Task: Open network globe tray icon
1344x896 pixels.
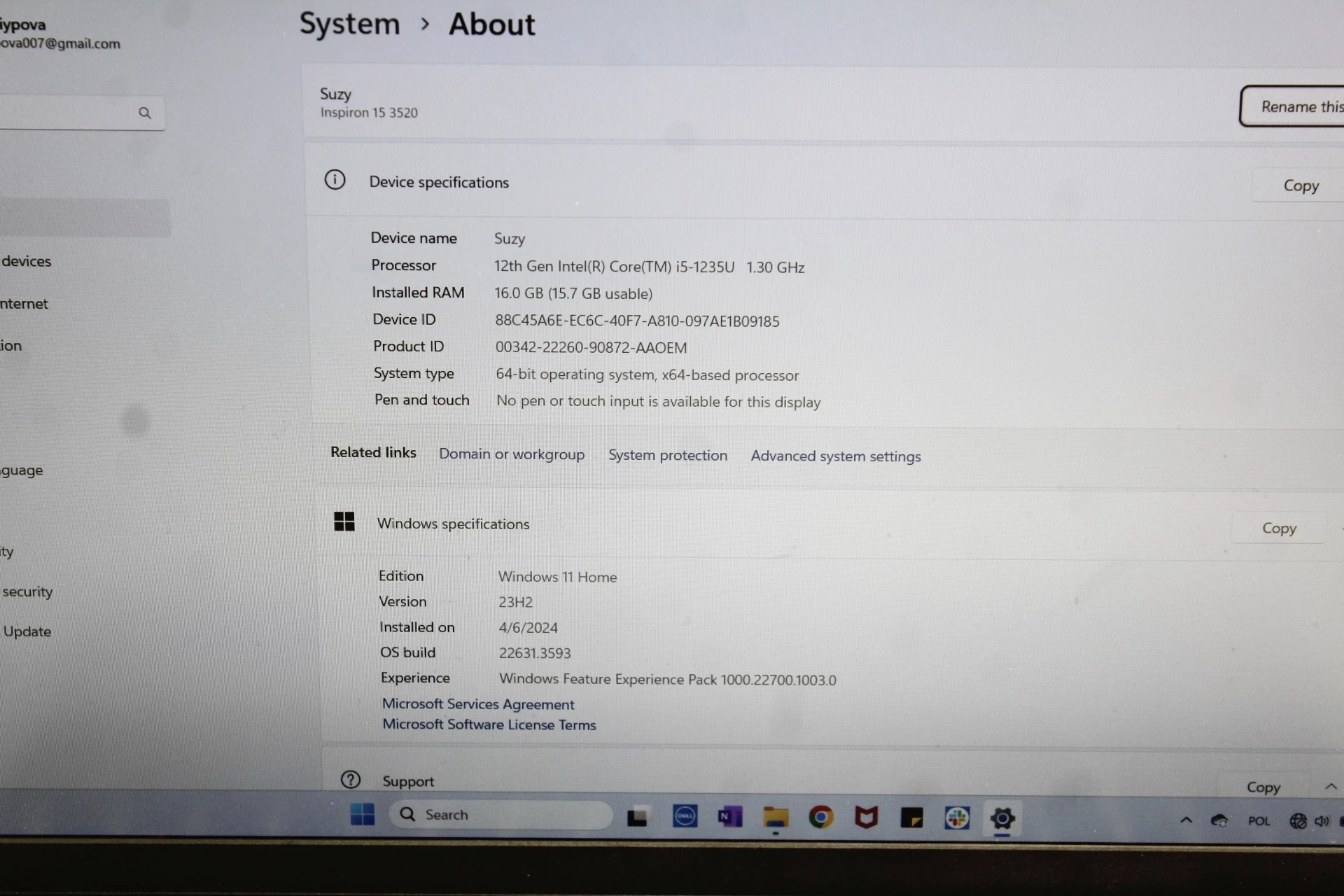Action: point(1298,821)
